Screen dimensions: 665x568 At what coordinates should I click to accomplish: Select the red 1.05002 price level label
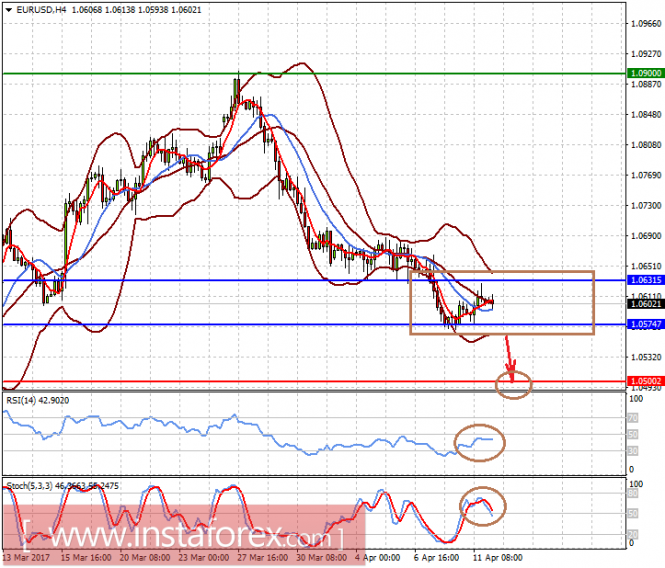click(x=645, y=381)
